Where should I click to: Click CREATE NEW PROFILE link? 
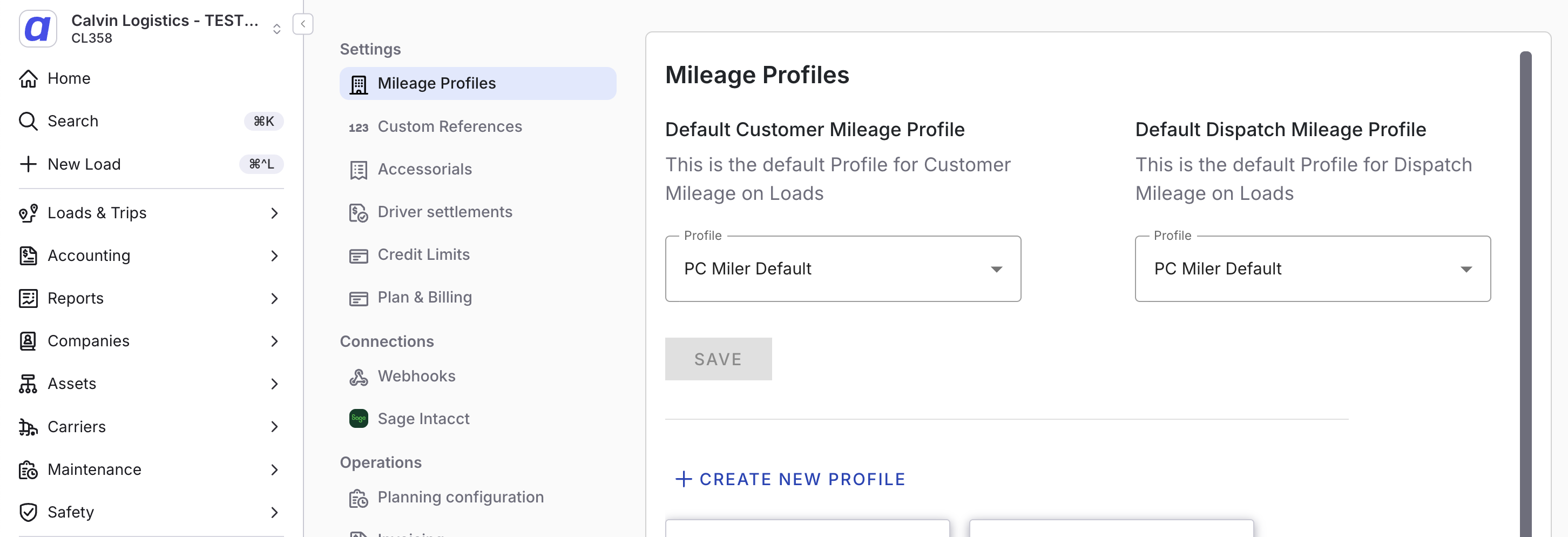click(x=789, y=479)
